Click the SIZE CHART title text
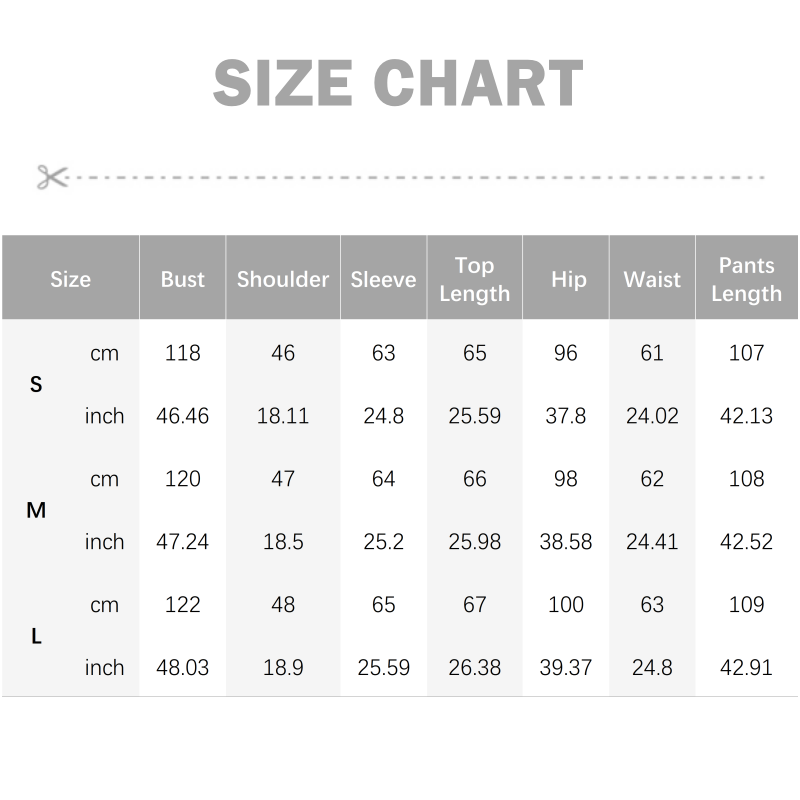Viewport: 800px width, 800px height. [x=398, y=84]
